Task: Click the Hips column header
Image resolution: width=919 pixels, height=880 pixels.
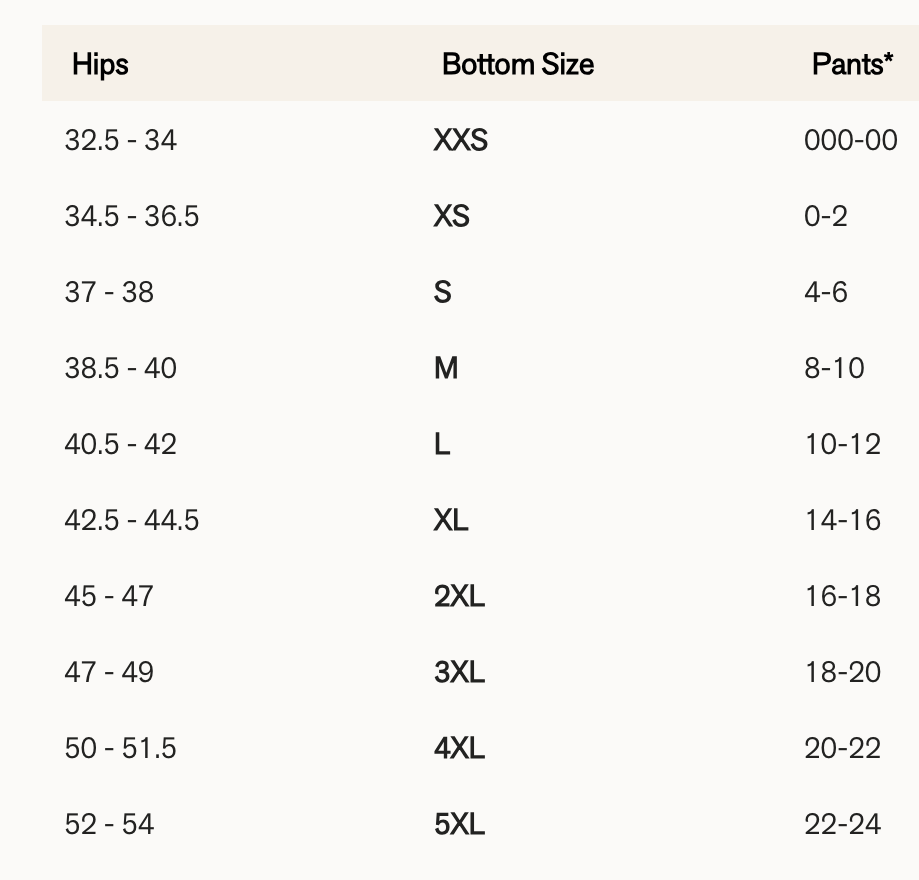Action: [100, 65]
